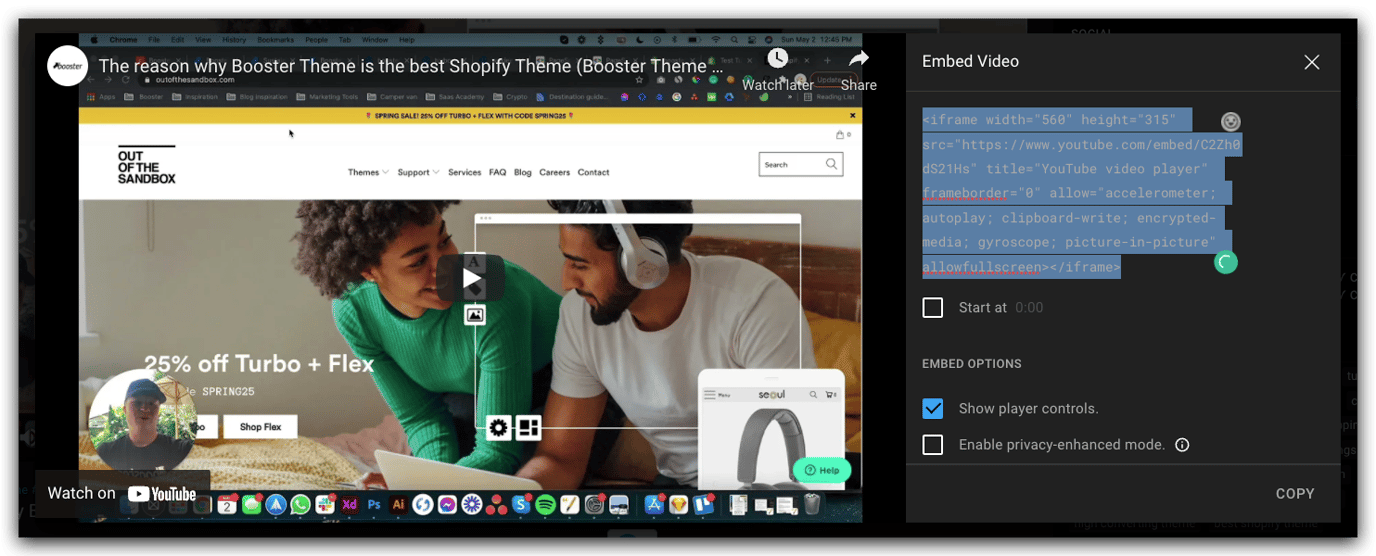
Task: Click the green Help button
Action: tap(822, 470)
